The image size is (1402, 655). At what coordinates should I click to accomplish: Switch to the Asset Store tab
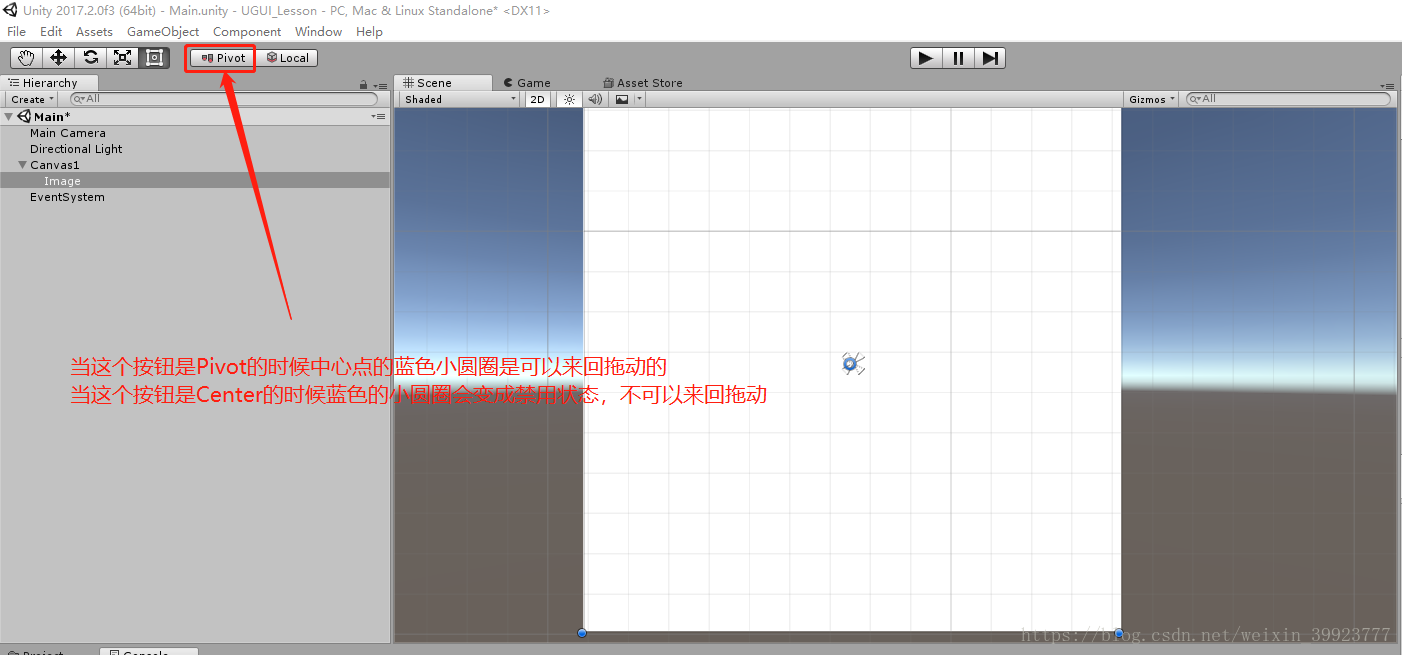(643, 83)
